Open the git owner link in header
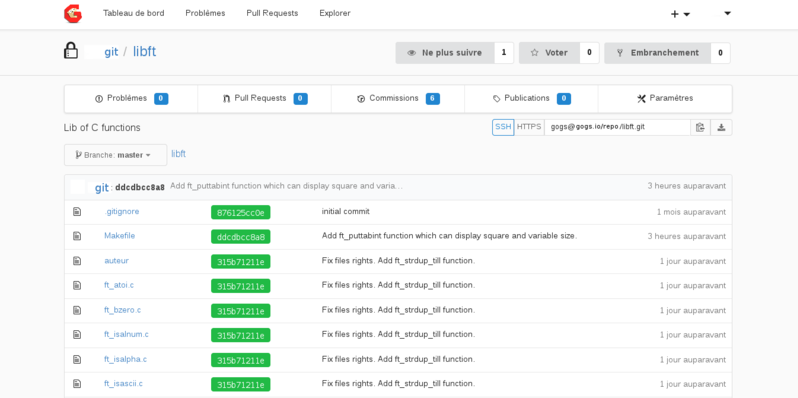798x398 pixels. pos(111,52)
